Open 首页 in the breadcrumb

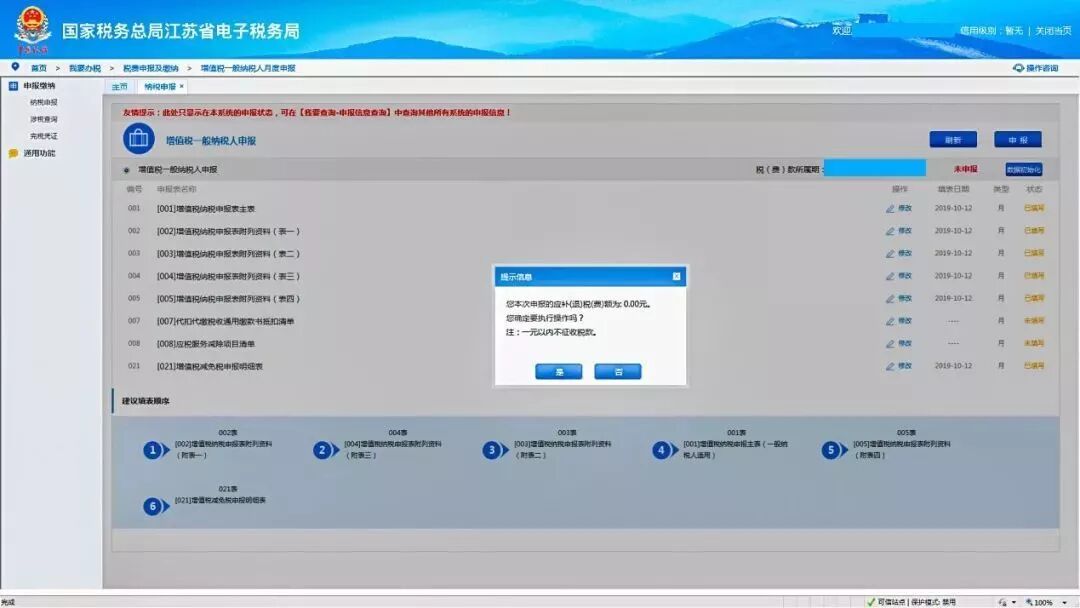click(x=39, y=68)
